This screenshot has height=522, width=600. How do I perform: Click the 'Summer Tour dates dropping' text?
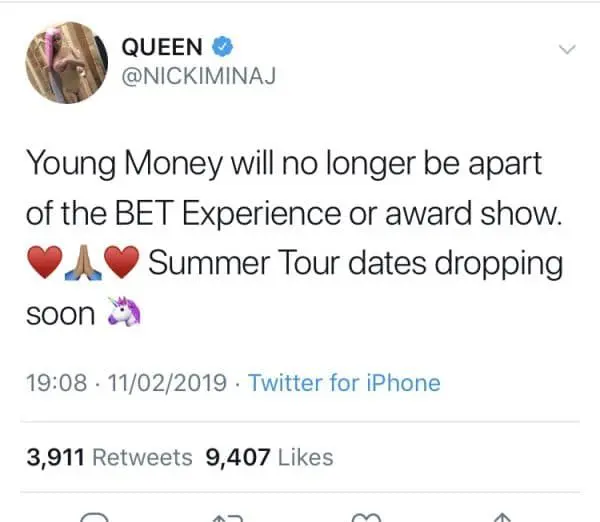pos(355,265)
